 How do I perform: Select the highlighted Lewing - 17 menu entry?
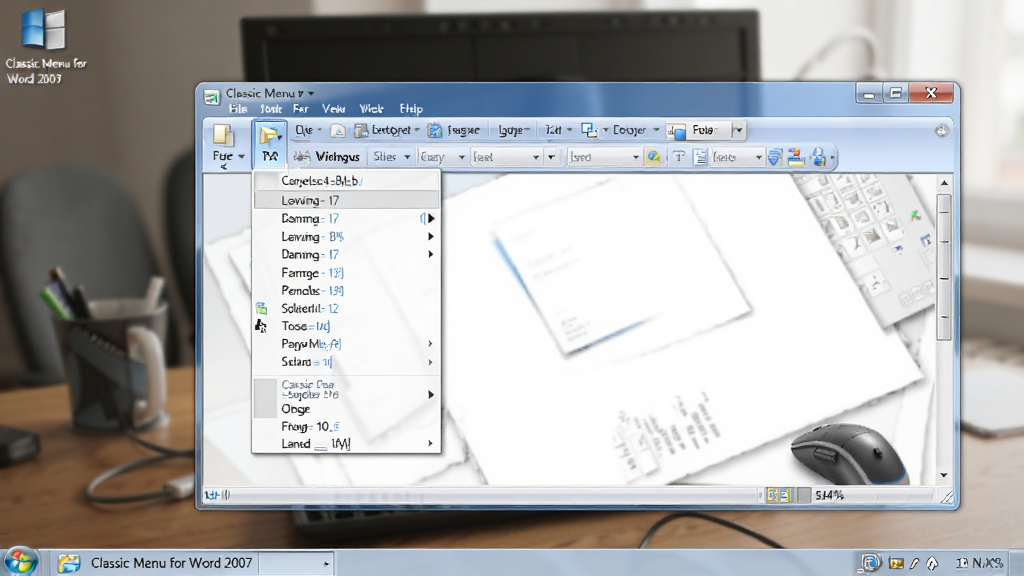pos(346,200)
